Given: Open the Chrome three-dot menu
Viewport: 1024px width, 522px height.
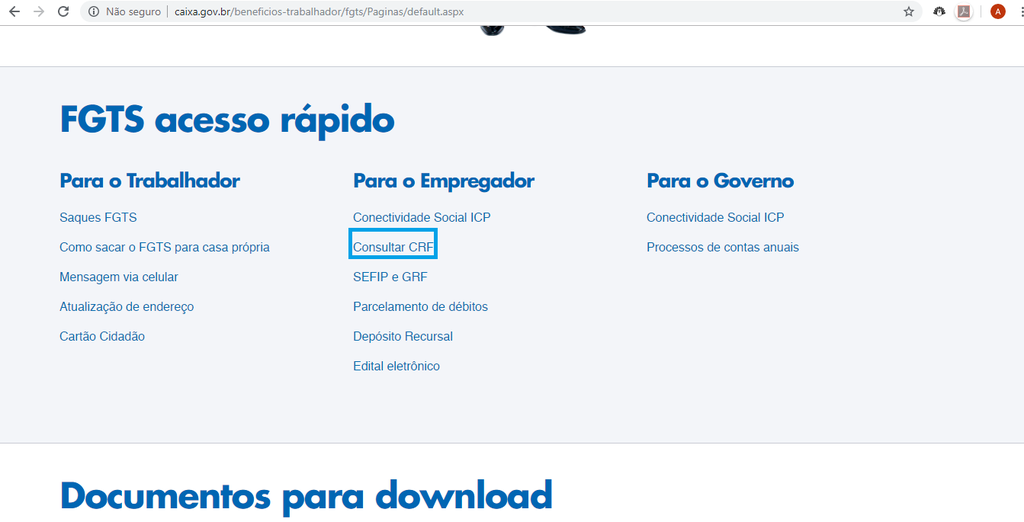Looking at the screenshot, I should pyautogui.click(x=1020, y=12).
